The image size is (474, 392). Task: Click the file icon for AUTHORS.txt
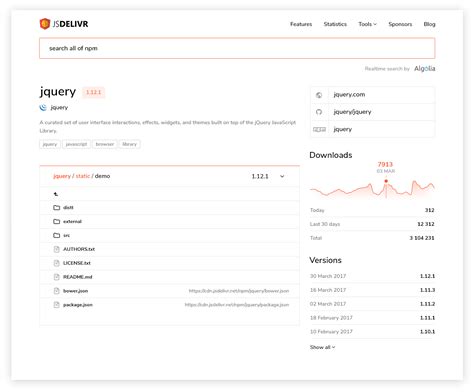tap(56, 249)
